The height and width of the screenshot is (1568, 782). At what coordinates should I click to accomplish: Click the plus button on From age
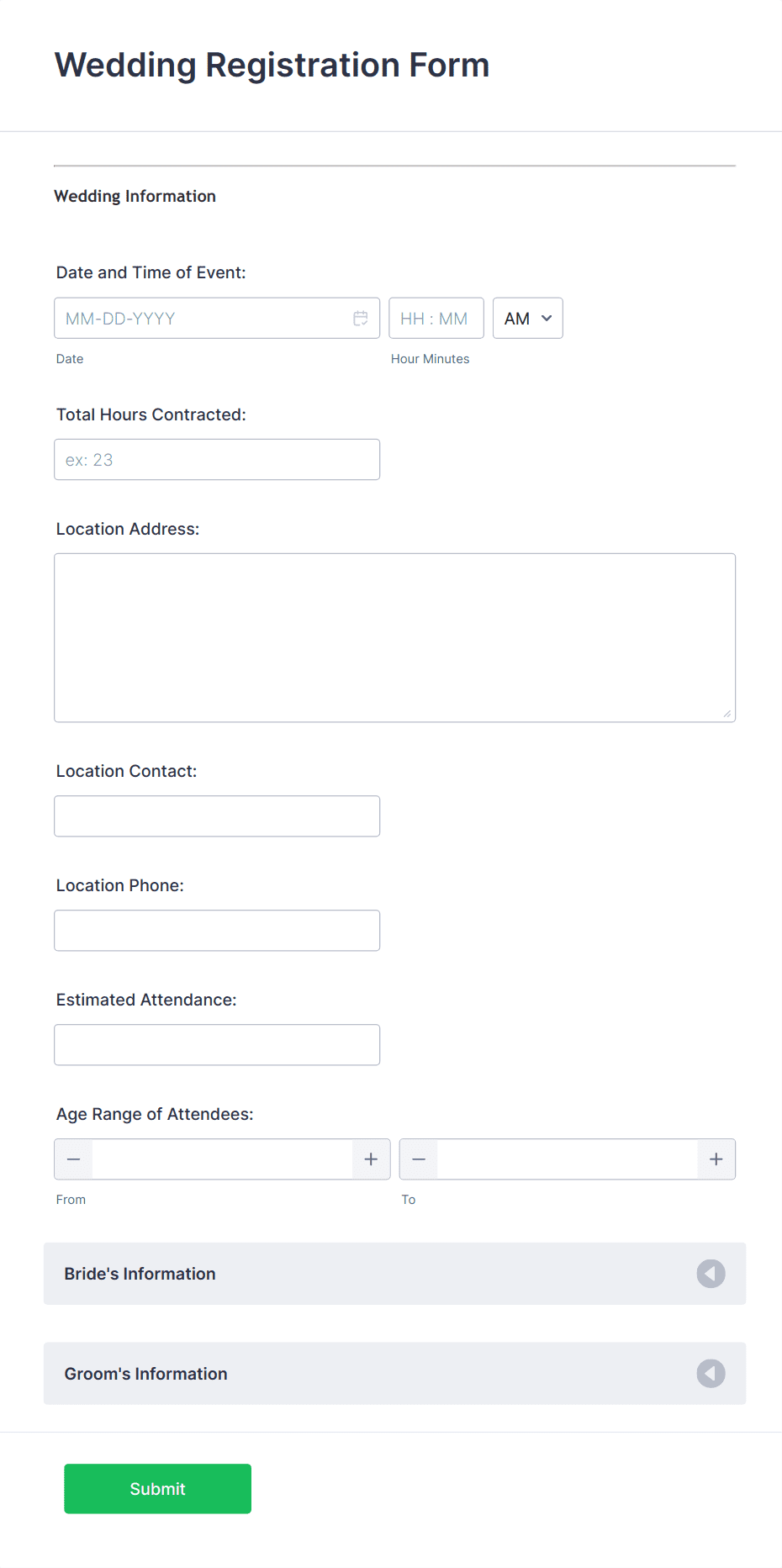[371, 1159]
